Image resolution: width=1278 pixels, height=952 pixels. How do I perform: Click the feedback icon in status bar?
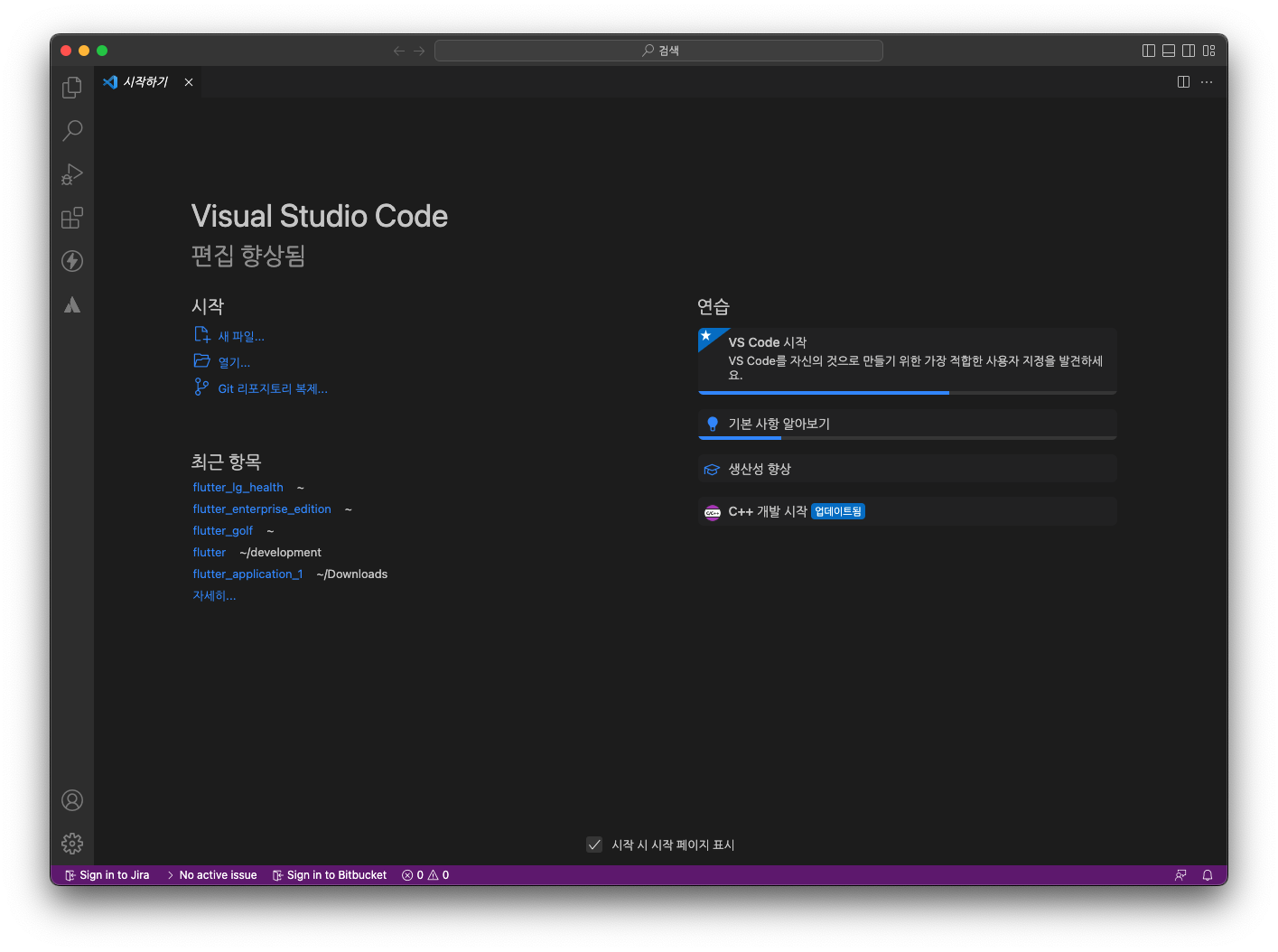coord(1180,875)
